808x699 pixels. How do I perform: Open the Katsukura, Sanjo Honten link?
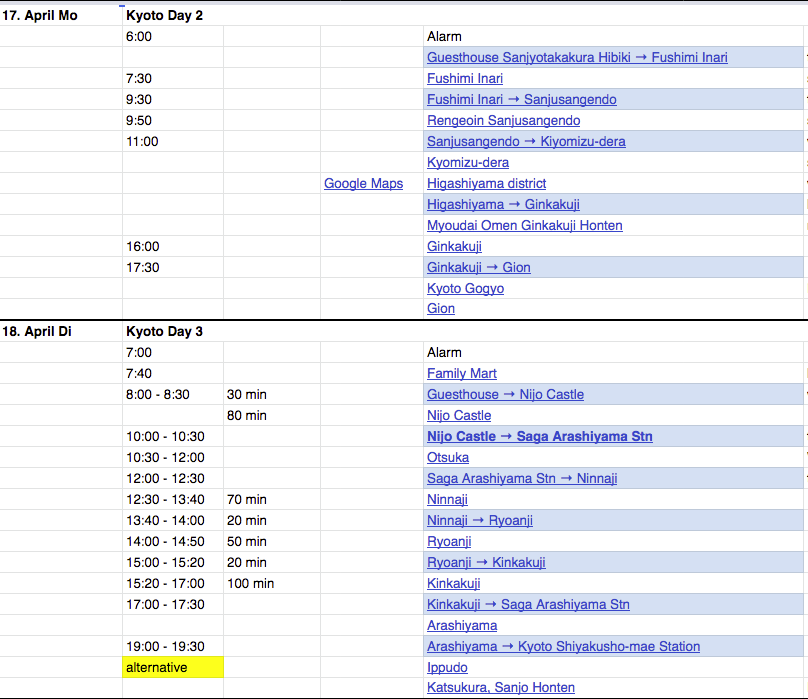500,688
